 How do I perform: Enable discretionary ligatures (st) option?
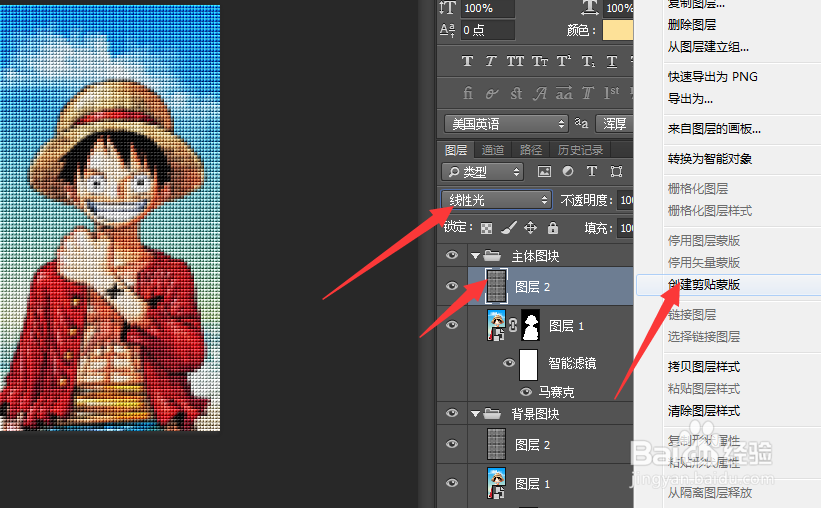[x=516, y=93]
